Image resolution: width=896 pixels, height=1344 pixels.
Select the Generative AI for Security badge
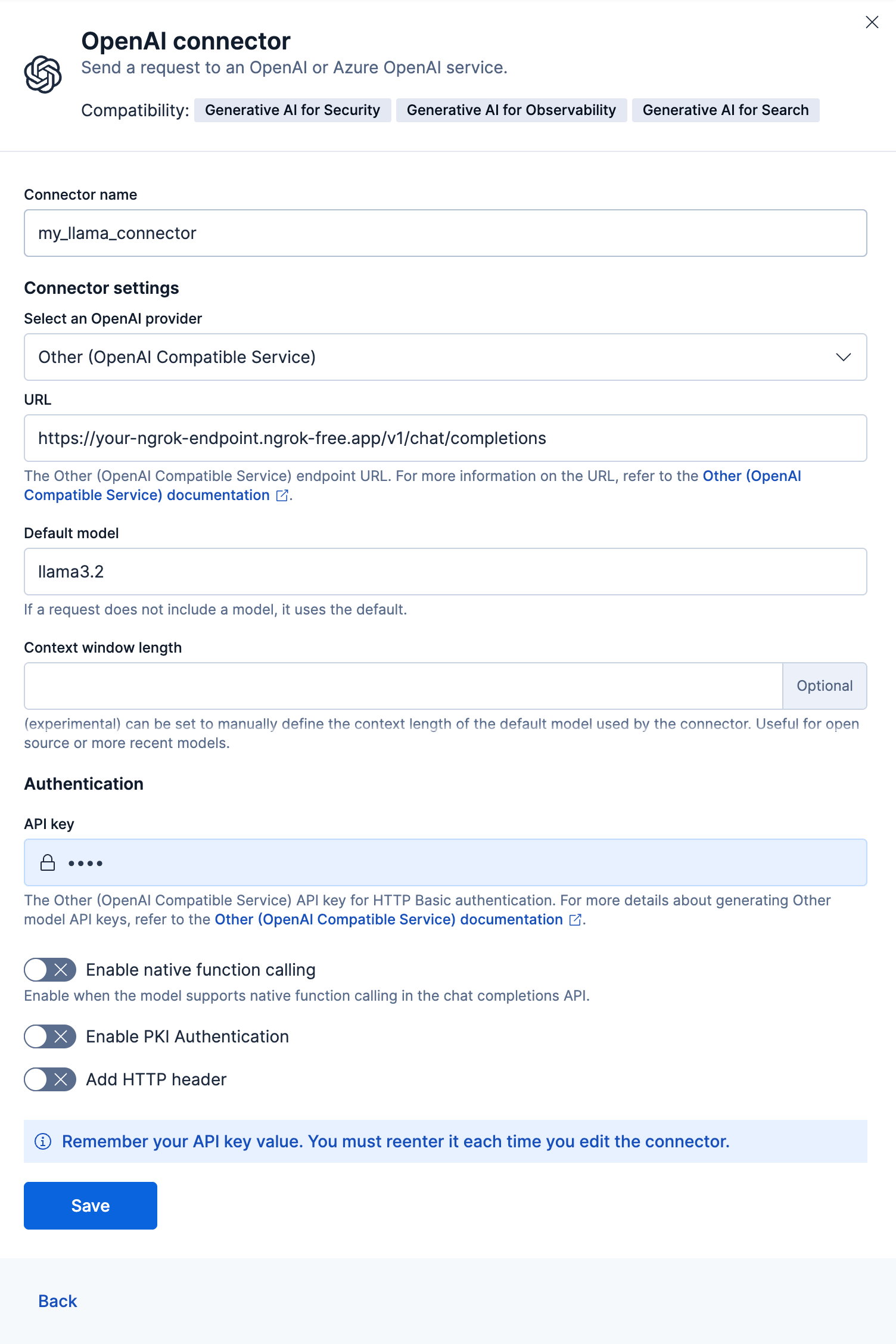(x=293, y=110)
